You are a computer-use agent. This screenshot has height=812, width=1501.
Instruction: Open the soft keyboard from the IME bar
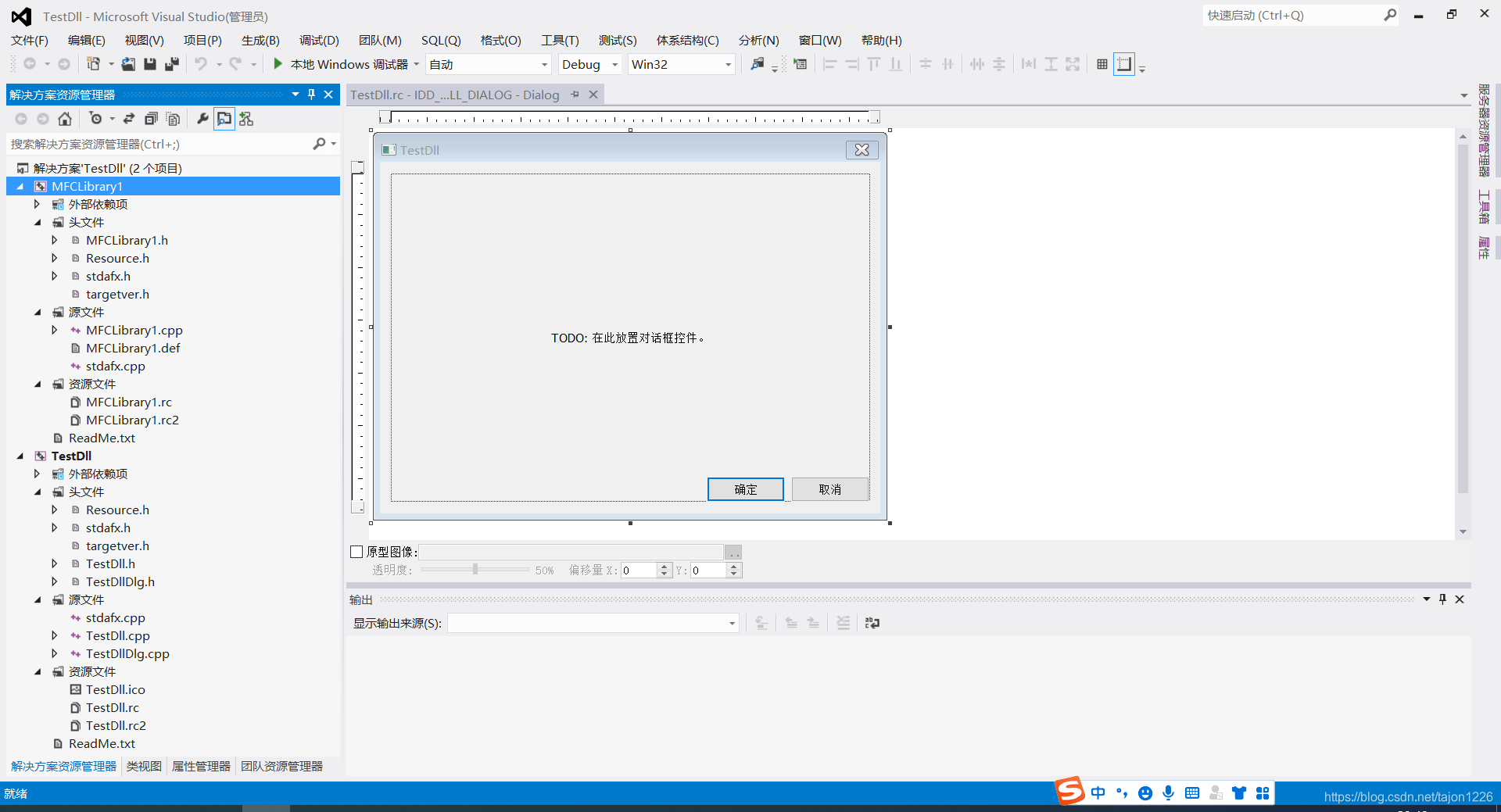coord(1192,793)
